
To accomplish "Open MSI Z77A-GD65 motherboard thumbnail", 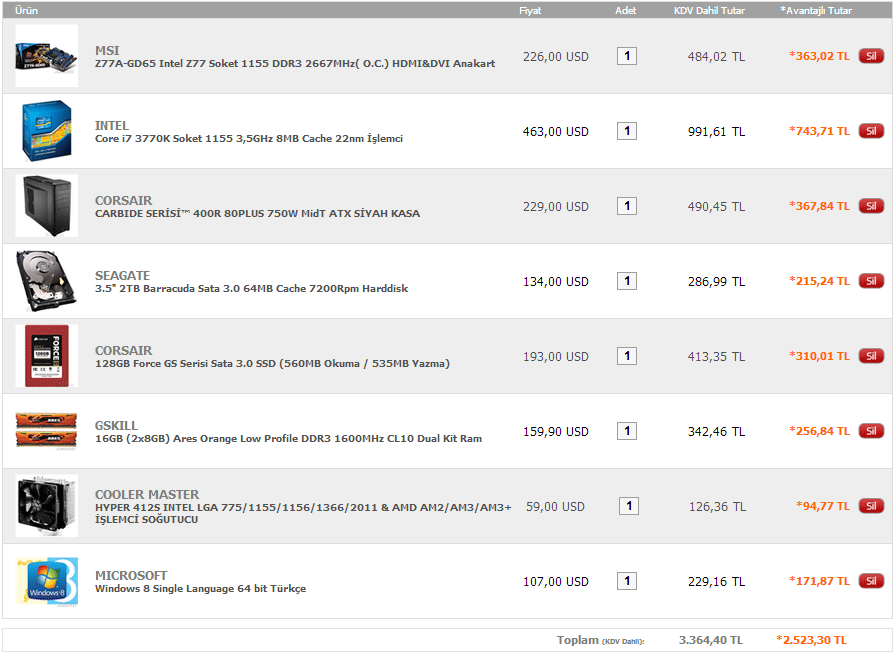I will point(46,56).
